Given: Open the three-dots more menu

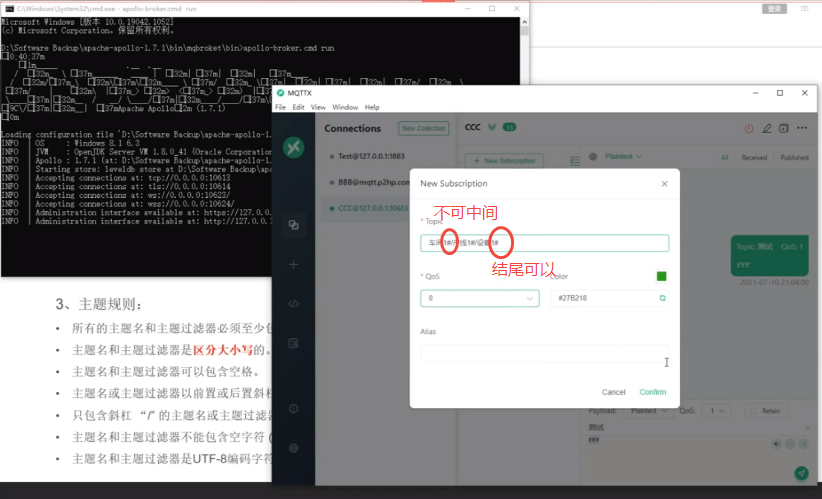Looking at the screenshot, I should point(802,128).
